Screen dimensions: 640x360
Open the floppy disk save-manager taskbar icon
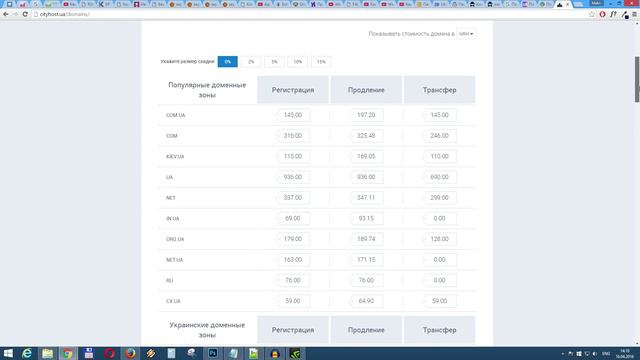pos(89,353)
